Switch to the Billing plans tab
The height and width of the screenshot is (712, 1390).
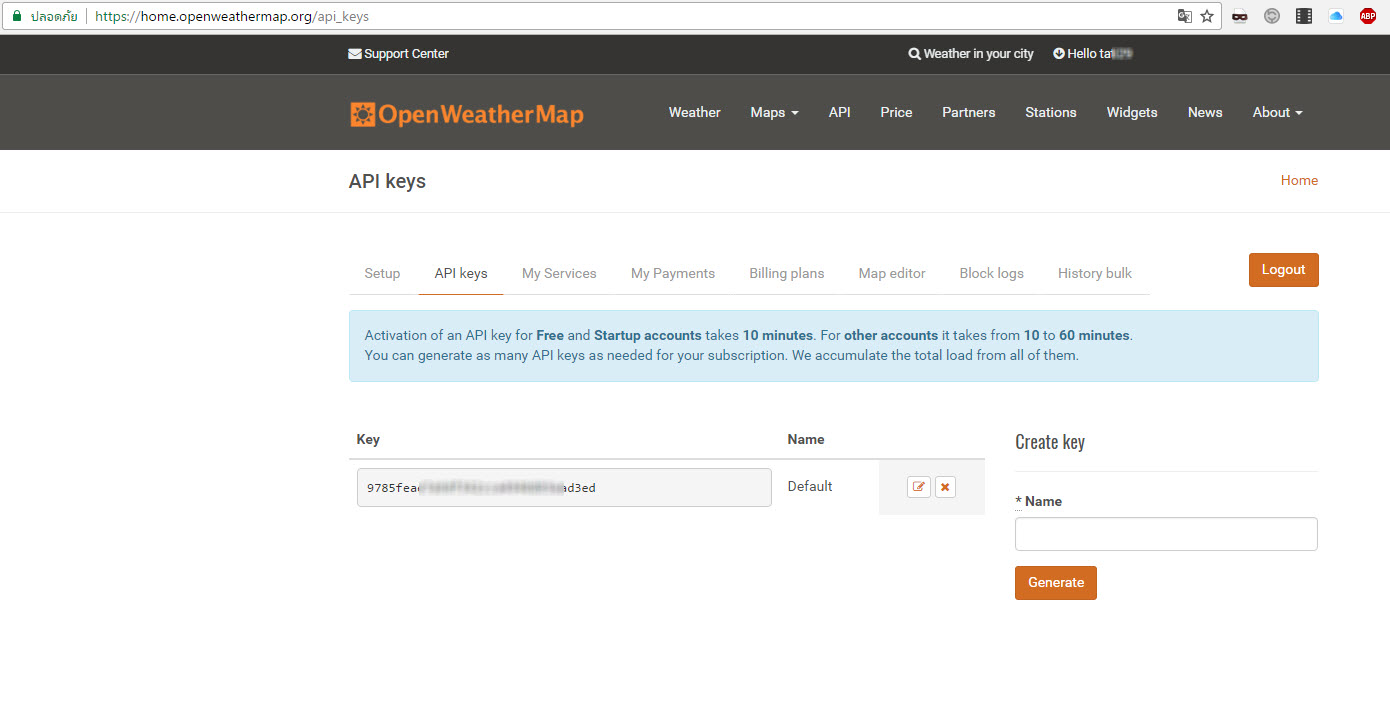787,273
